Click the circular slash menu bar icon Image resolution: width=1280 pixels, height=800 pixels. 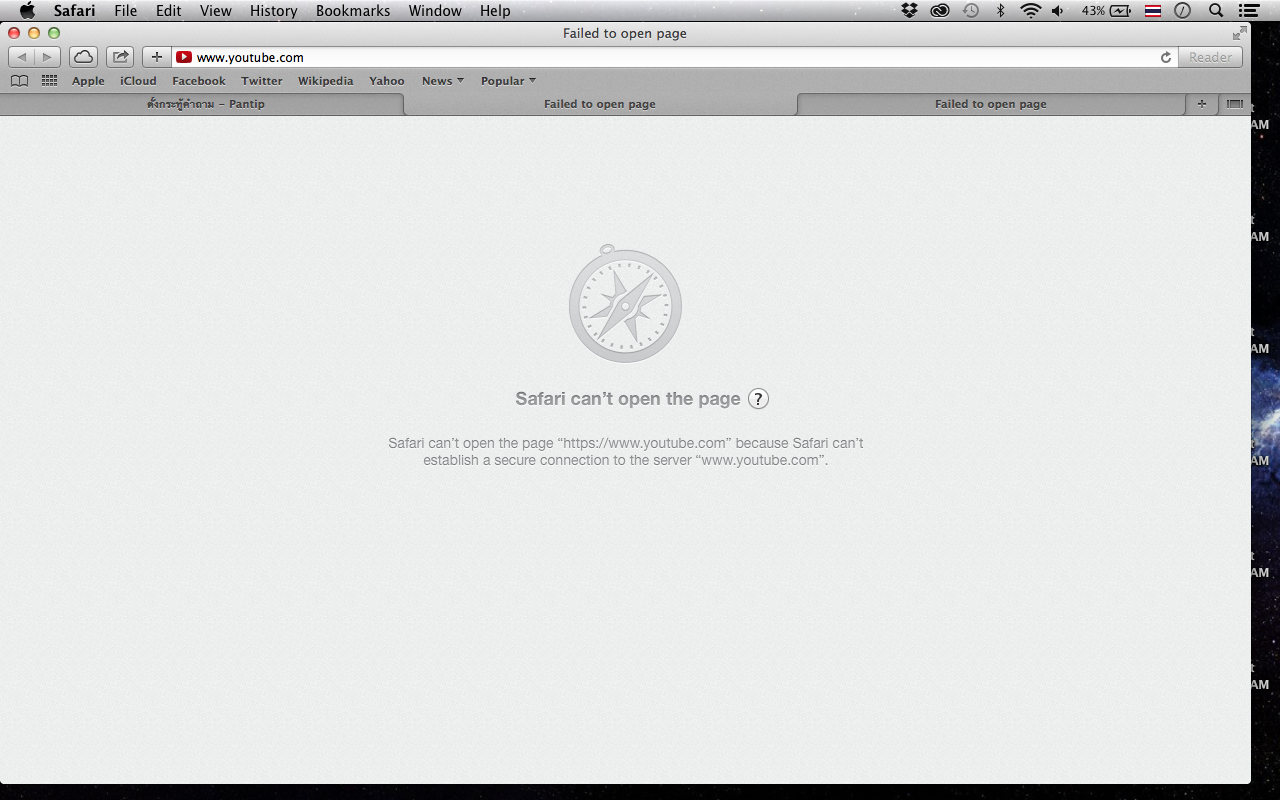pos(1183,11)
